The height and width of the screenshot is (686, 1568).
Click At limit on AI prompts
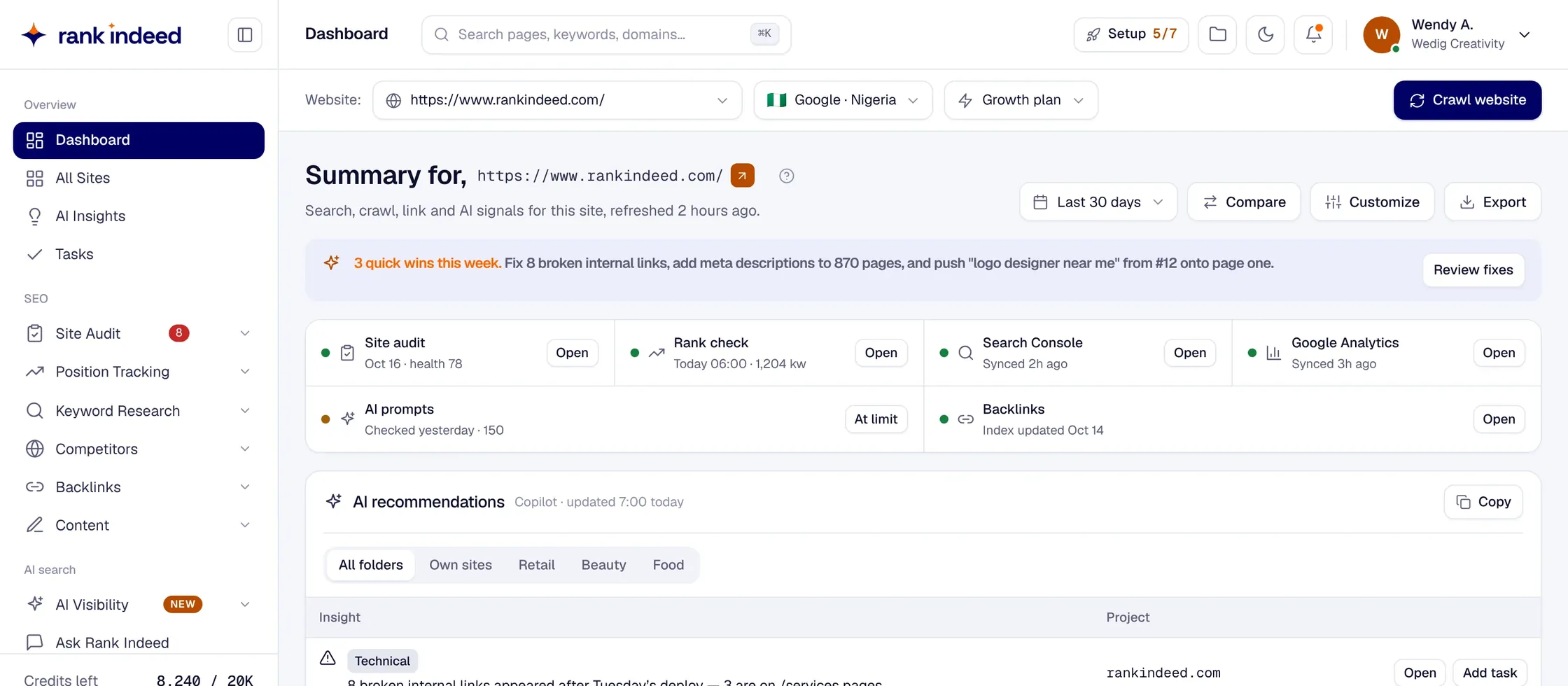(876, 419)
